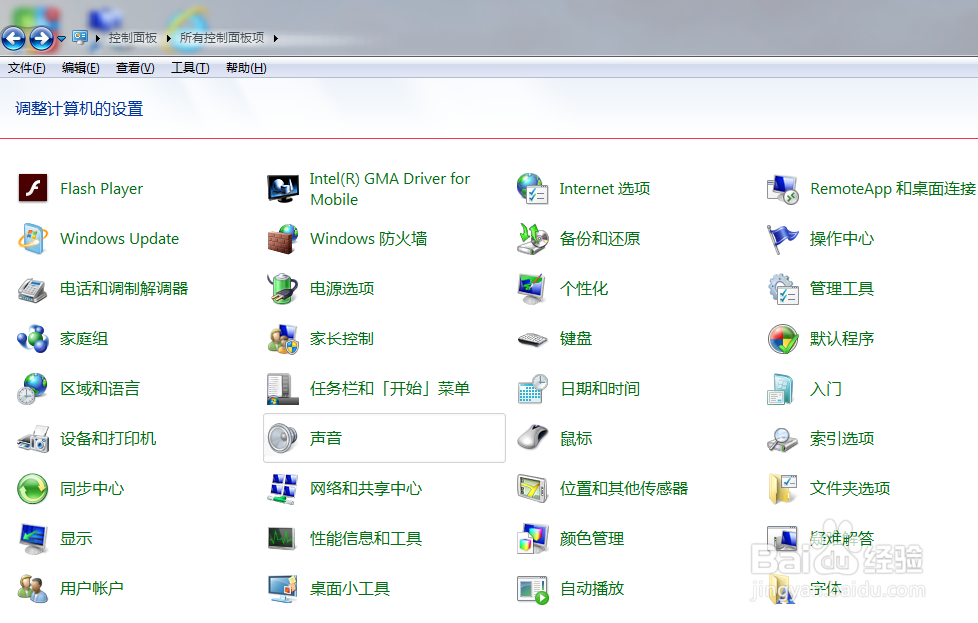Click the Windows Firewall brick wall icon

coord(283,238)
